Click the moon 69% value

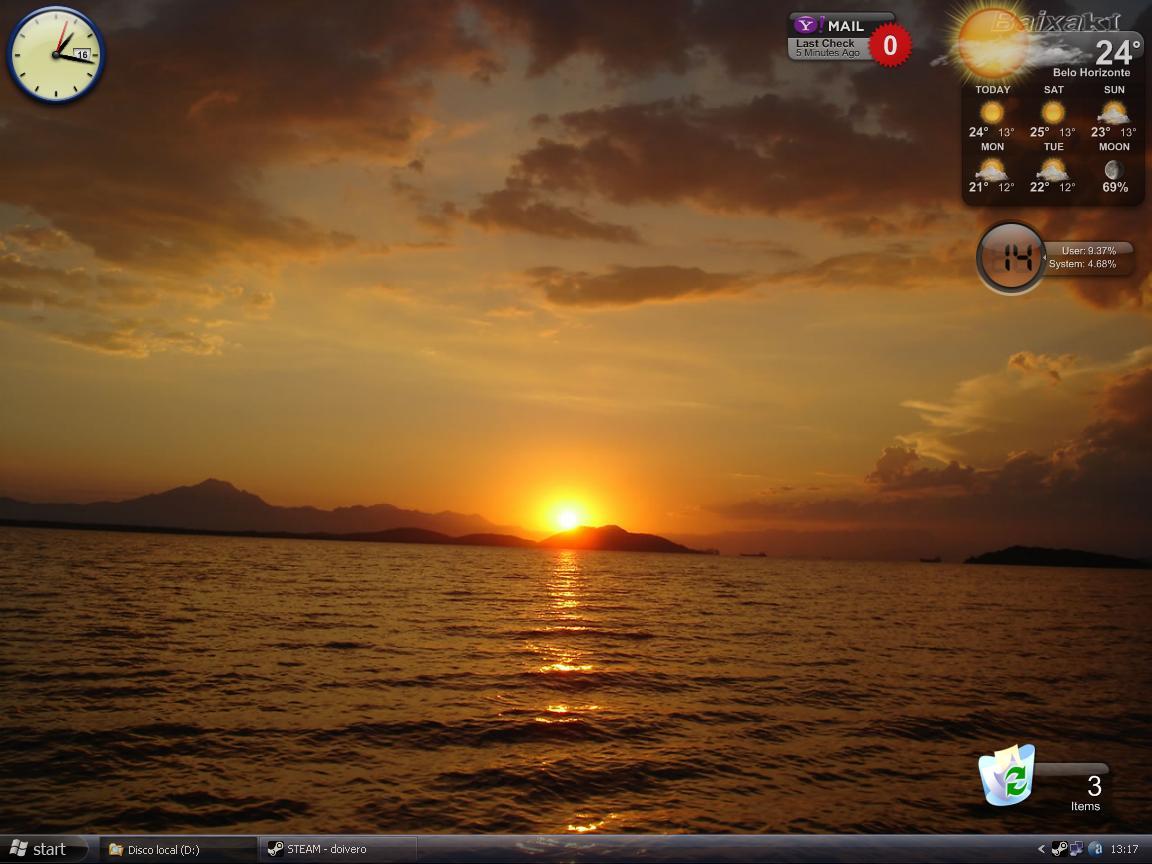point(1115,187)
